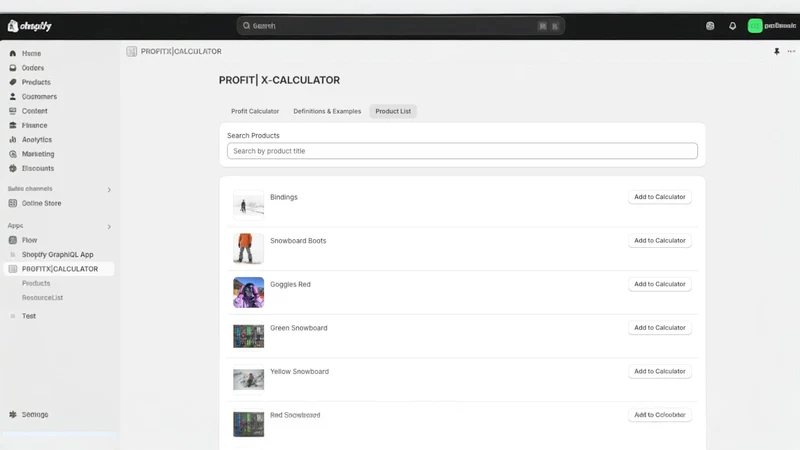Open the Green Snowboard thumbnail

coord(248,336)
